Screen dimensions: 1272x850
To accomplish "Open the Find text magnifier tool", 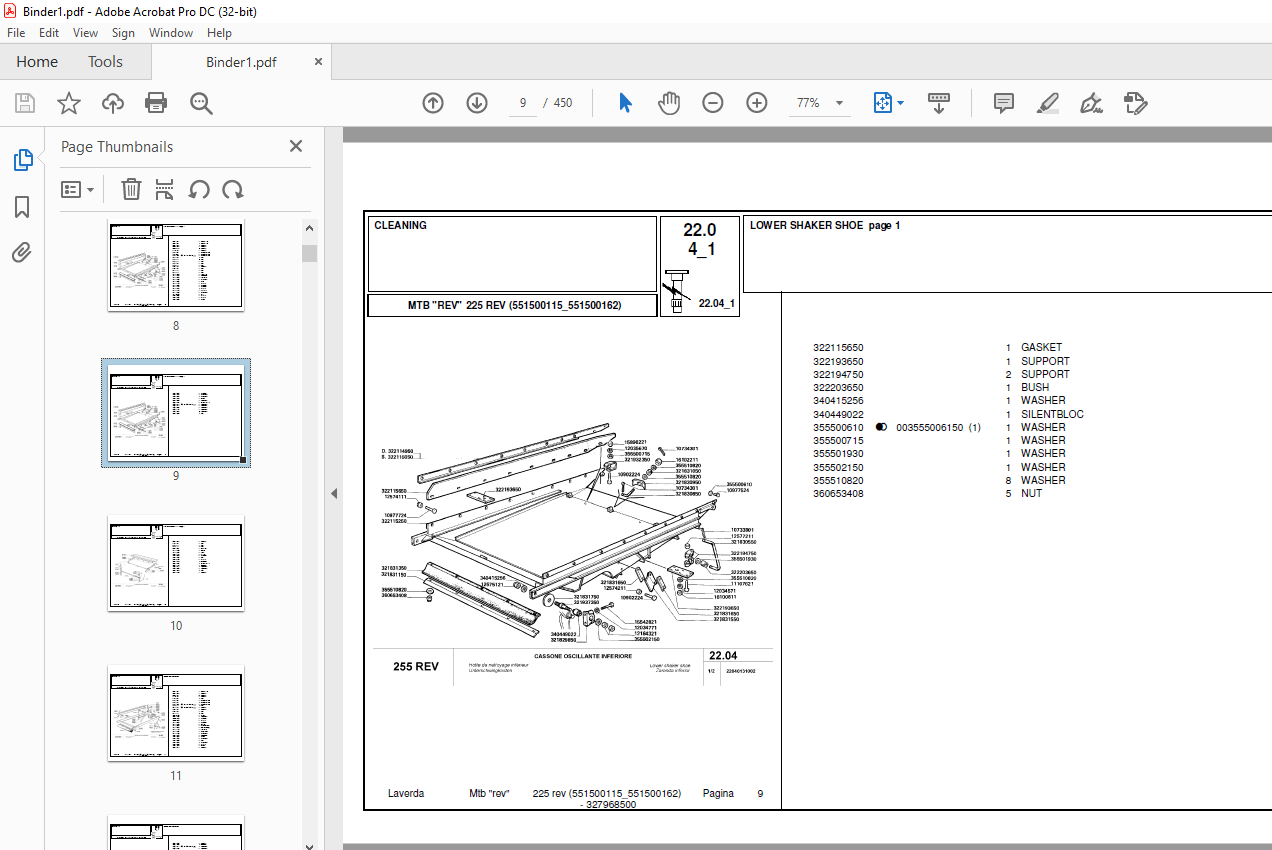I will point(201,103).
